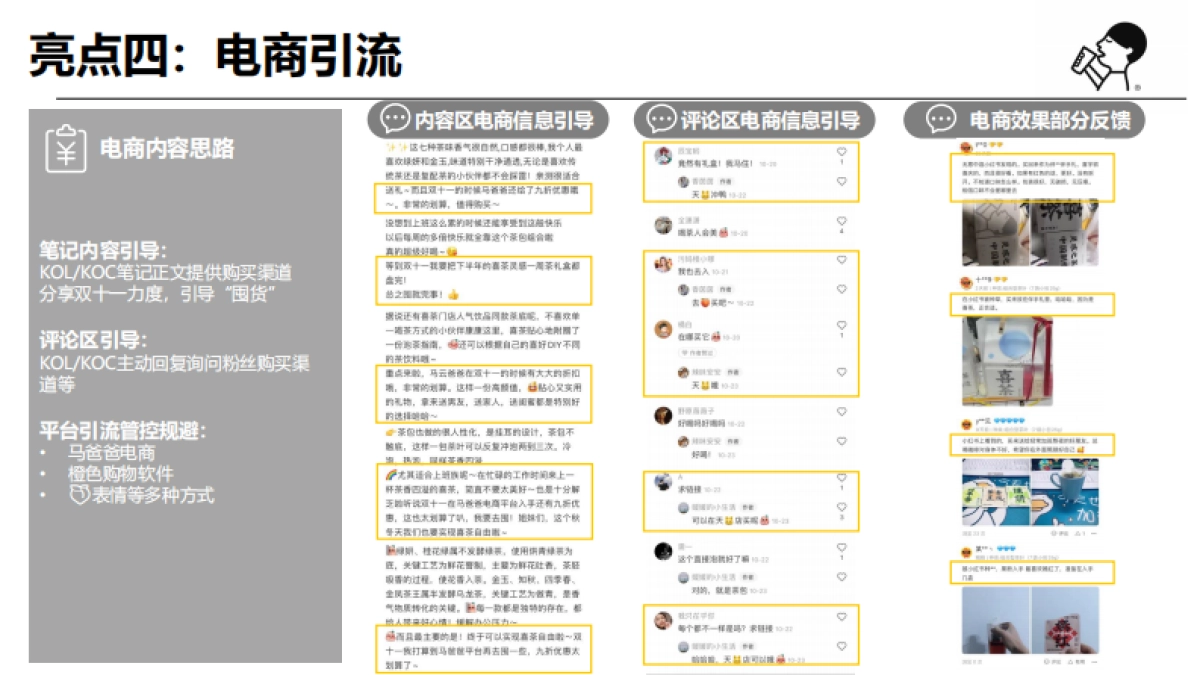Click the username 金漂漂 above 南柔人会美
The height and width of the screenshot is (675, 1200).
687,220
